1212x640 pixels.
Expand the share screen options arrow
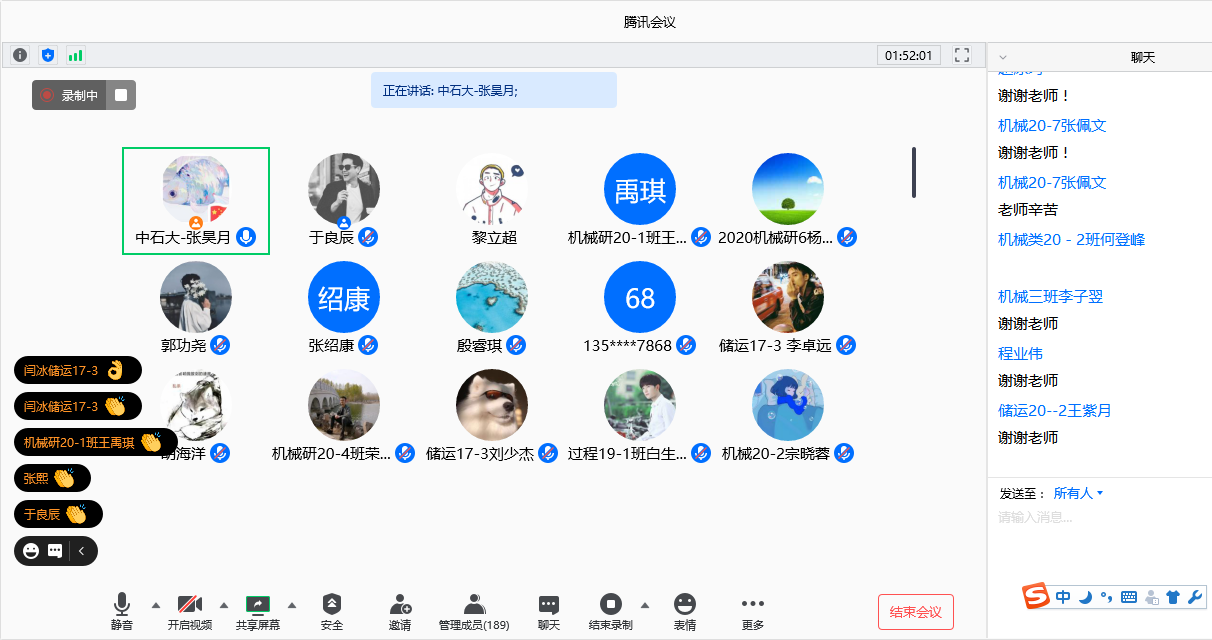tap(292, 605)
